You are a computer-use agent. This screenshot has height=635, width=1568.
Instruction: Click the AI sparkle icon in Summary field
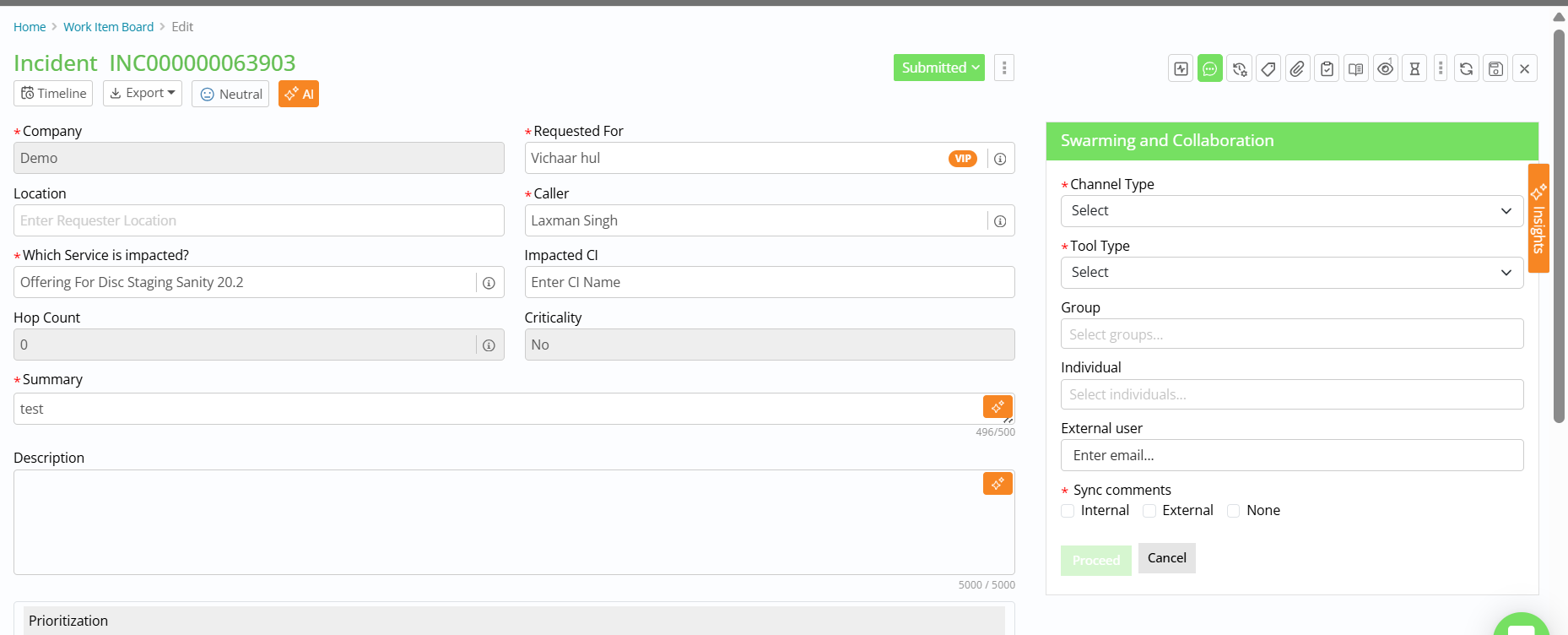(998, 407)
